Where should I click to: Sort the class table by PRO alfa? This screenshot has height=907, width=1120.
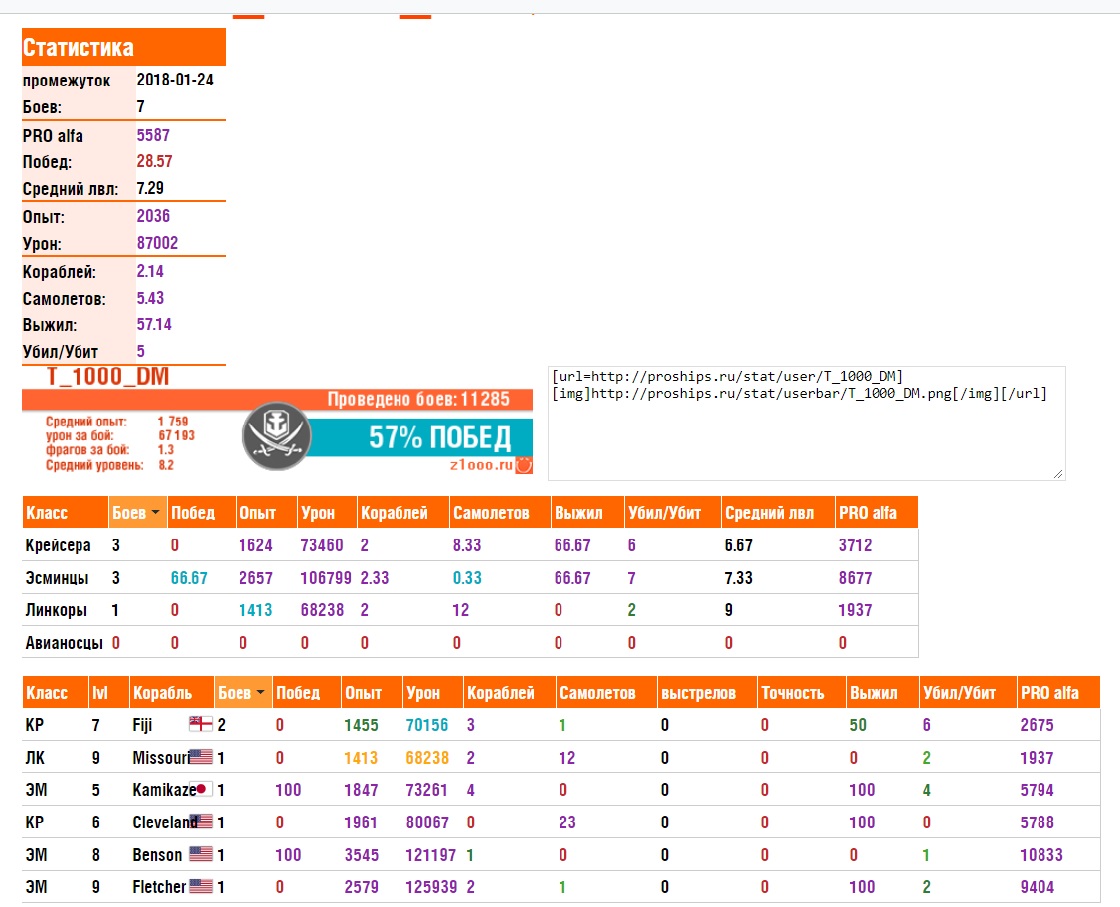876,513
